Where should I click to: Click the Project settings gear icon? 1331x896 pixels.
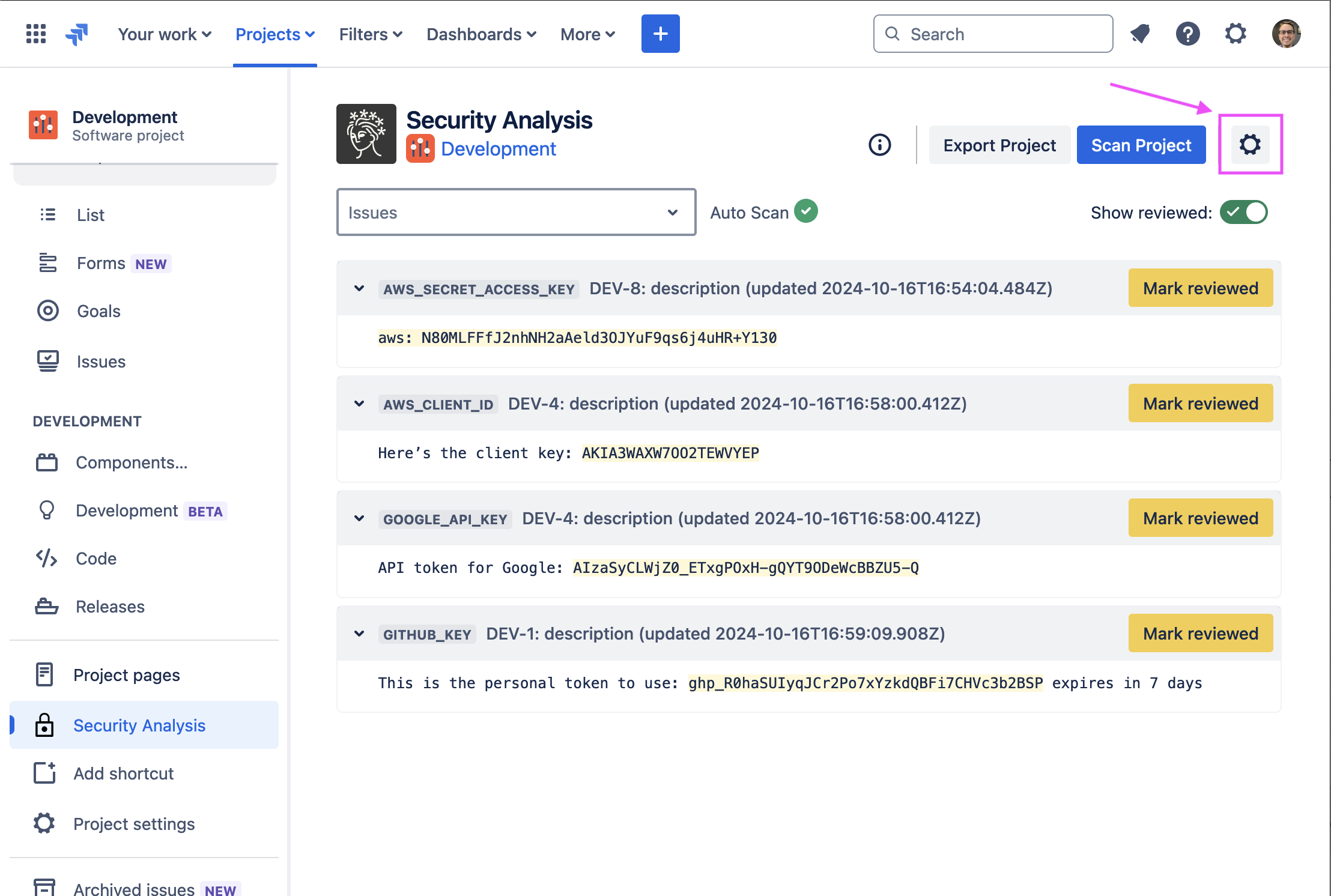[44, 823]
